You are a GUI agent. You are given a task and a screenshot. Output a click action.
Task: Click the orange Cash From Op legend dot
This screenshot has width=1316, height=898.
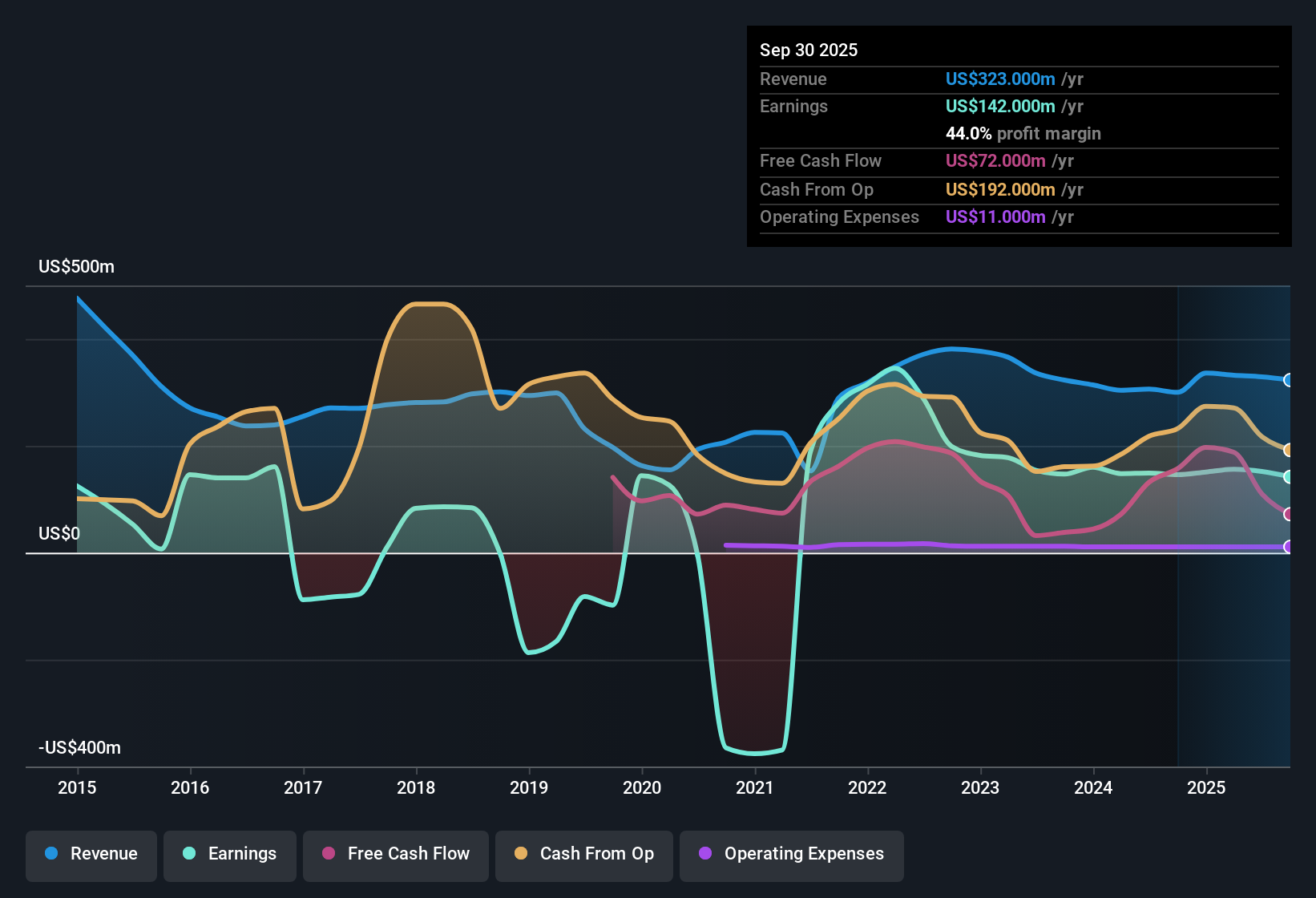[520, 854]
